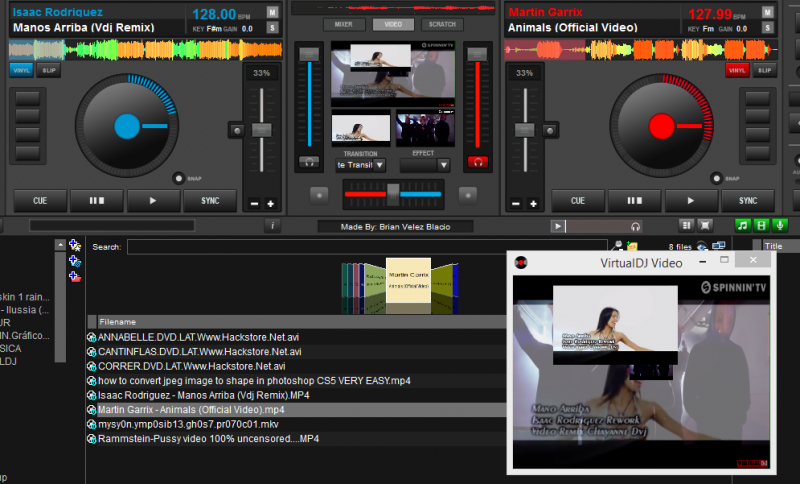800x484 pixels.
Task: Click the dual monitors icon in browser toolbar
Action: coord(719,246)
